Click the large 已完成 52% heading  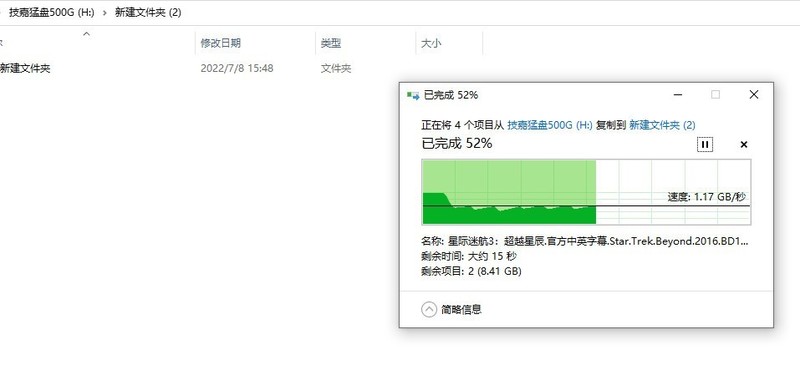click(457, 143)
